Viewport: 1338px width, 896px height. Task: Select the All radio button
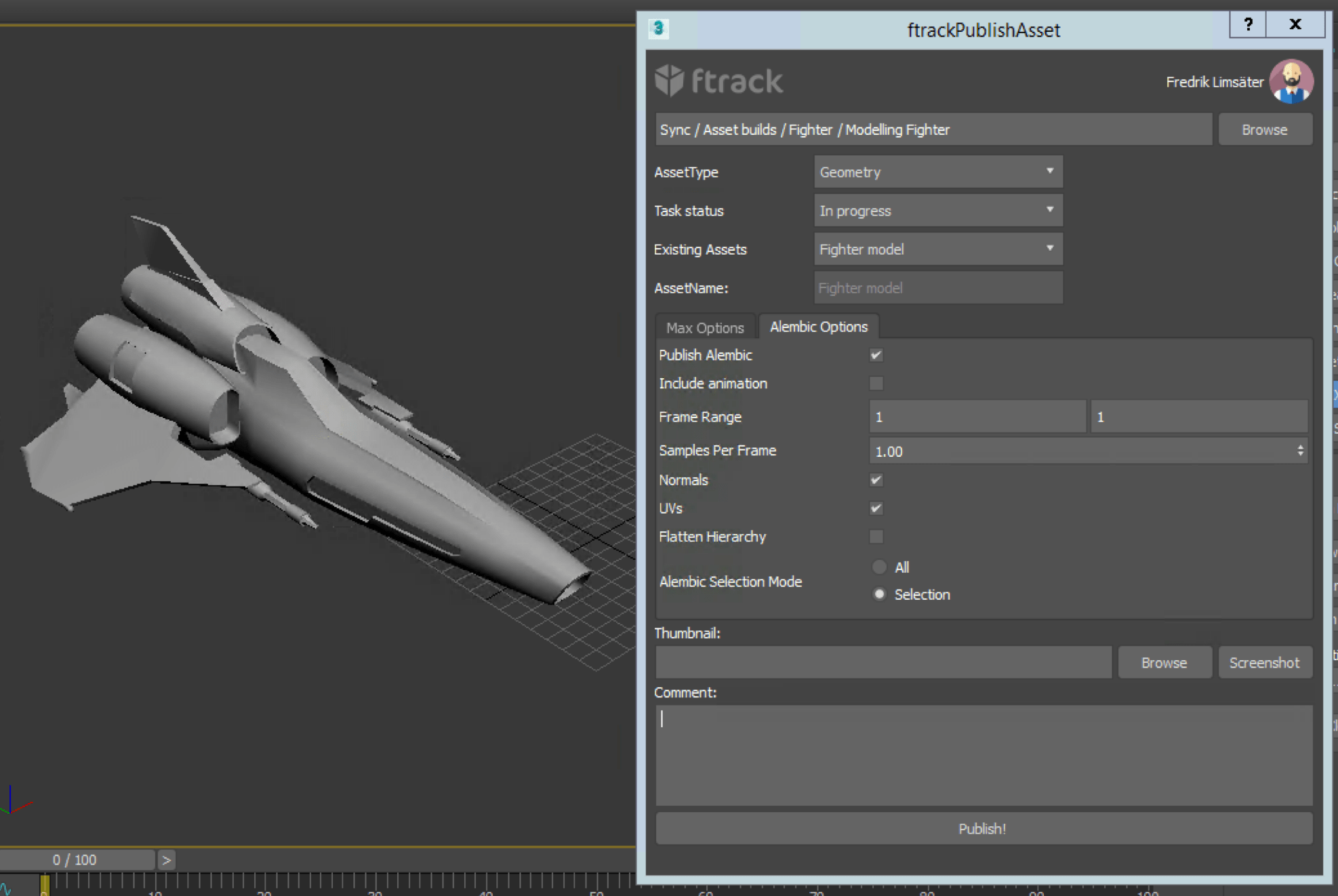[x=879, y=567]
